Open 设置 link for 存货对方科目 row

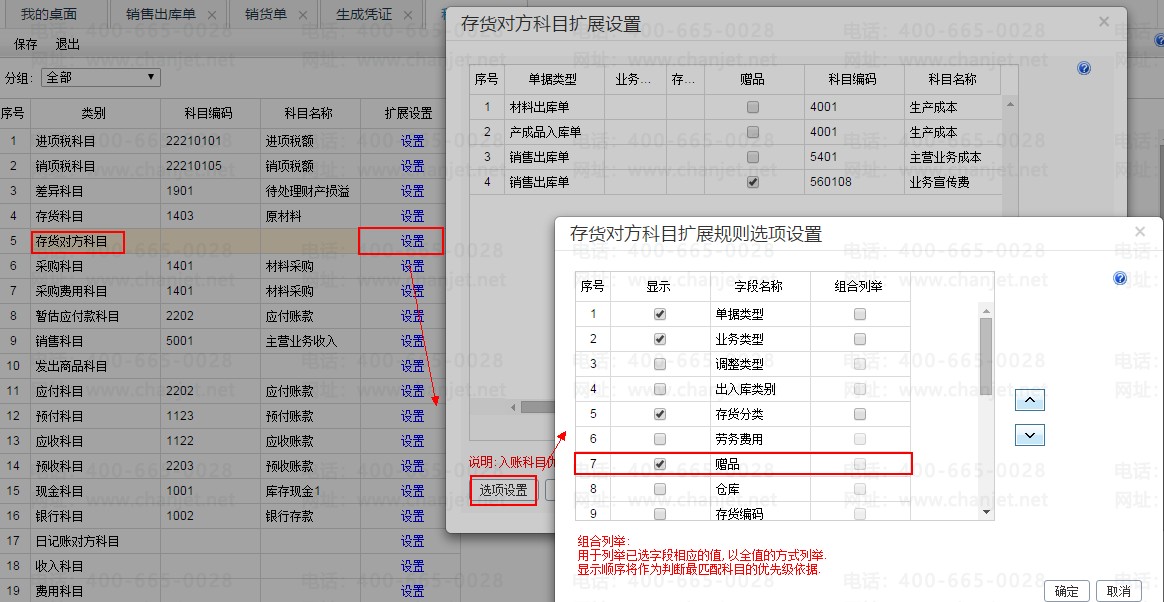pyautogui.click(x=412, y=241)
